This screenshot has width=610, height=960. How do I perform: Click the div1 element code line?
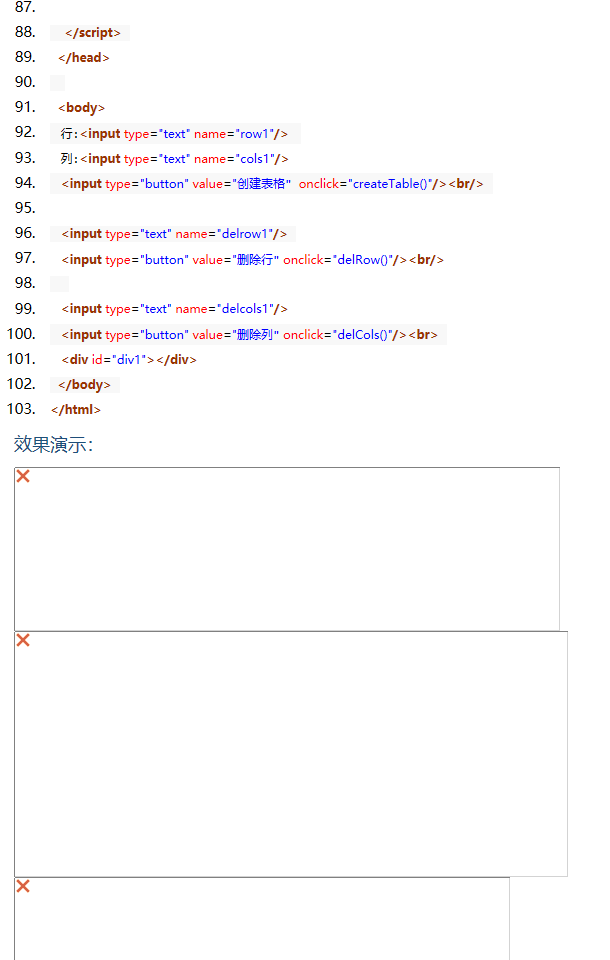click(129, 359)
